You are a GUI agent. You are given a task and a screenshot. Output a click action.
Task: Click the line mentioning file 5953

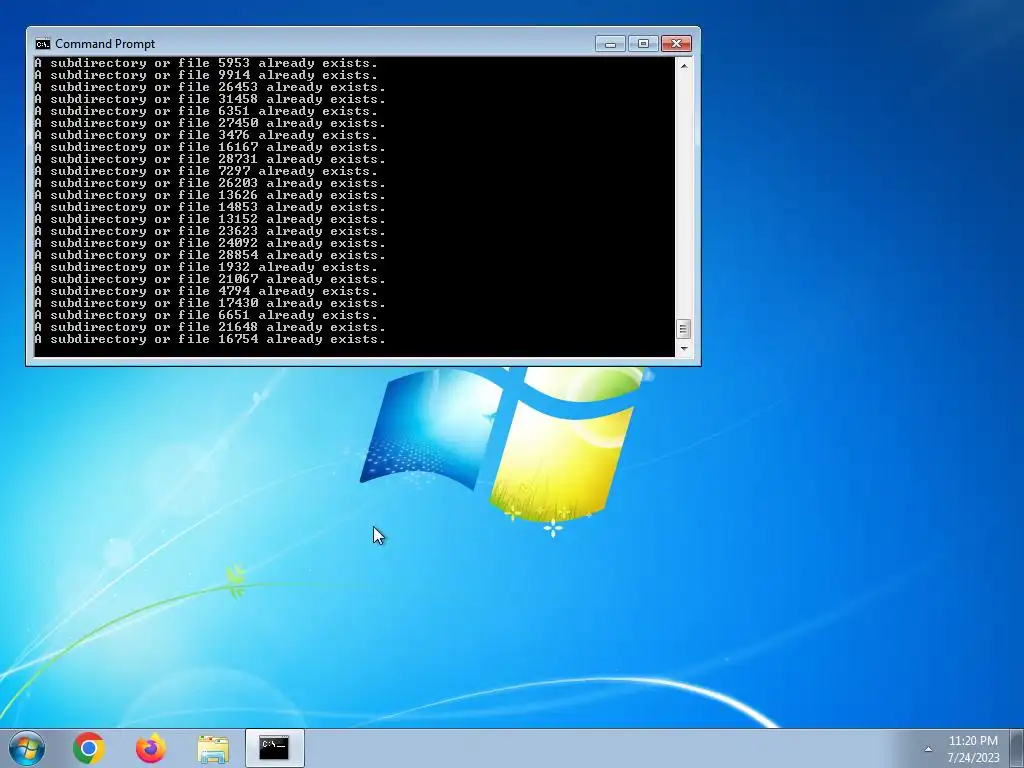click(206, 63)
